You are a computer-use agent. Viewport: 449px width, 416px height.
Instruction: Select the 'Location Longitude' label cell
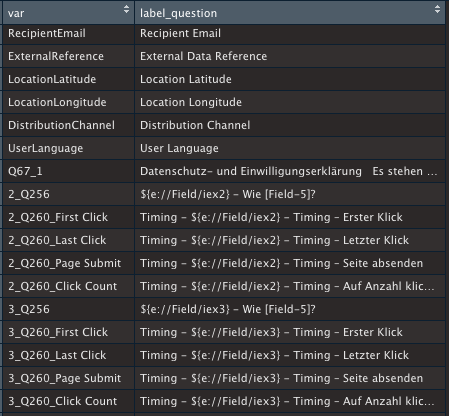click(x=290, y=102)
